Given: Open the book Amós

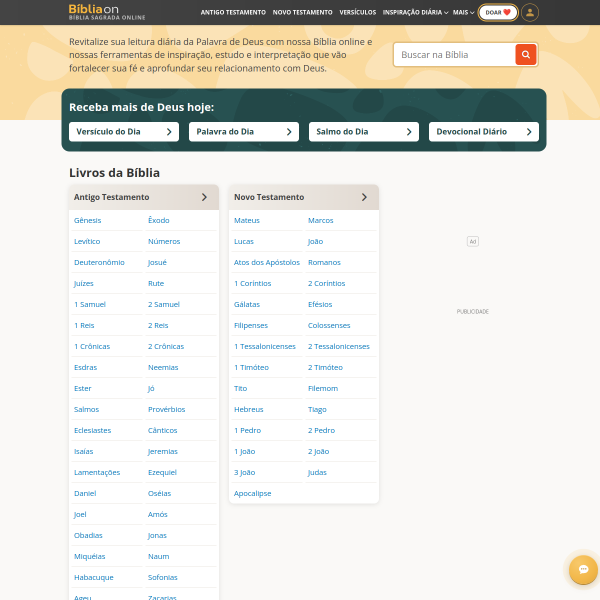Looking at the screenshot, I should tap(158, 515).
